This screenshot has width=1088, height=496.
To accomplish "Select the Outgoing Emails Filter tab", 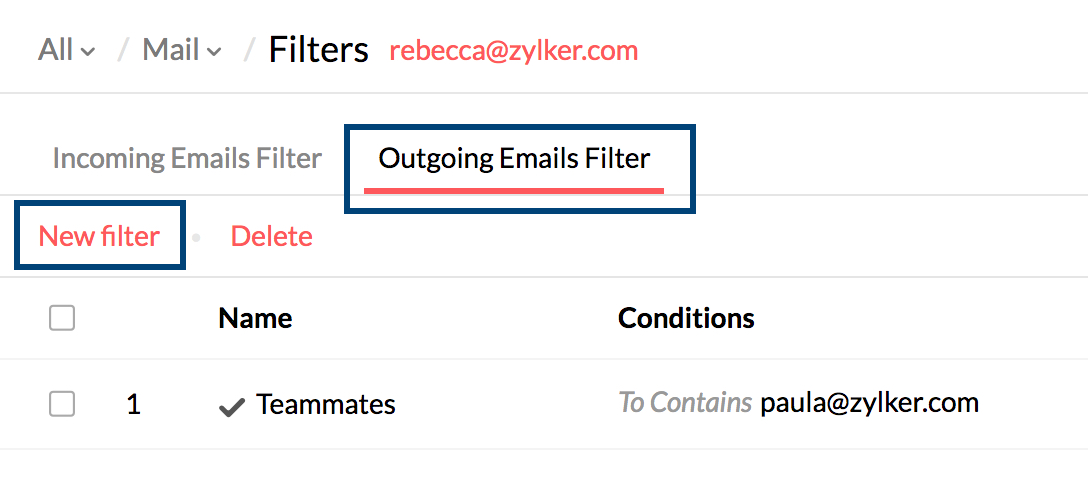I will (x=514, y=158).
